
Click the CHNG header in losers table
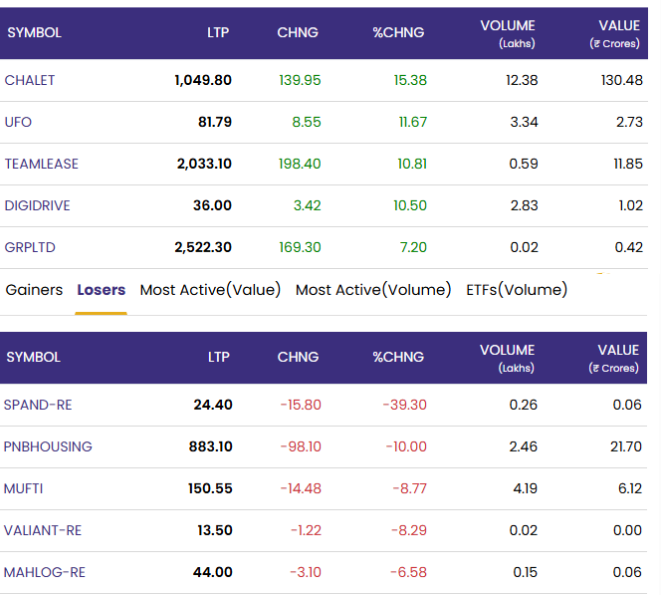(x=298, y=357)
